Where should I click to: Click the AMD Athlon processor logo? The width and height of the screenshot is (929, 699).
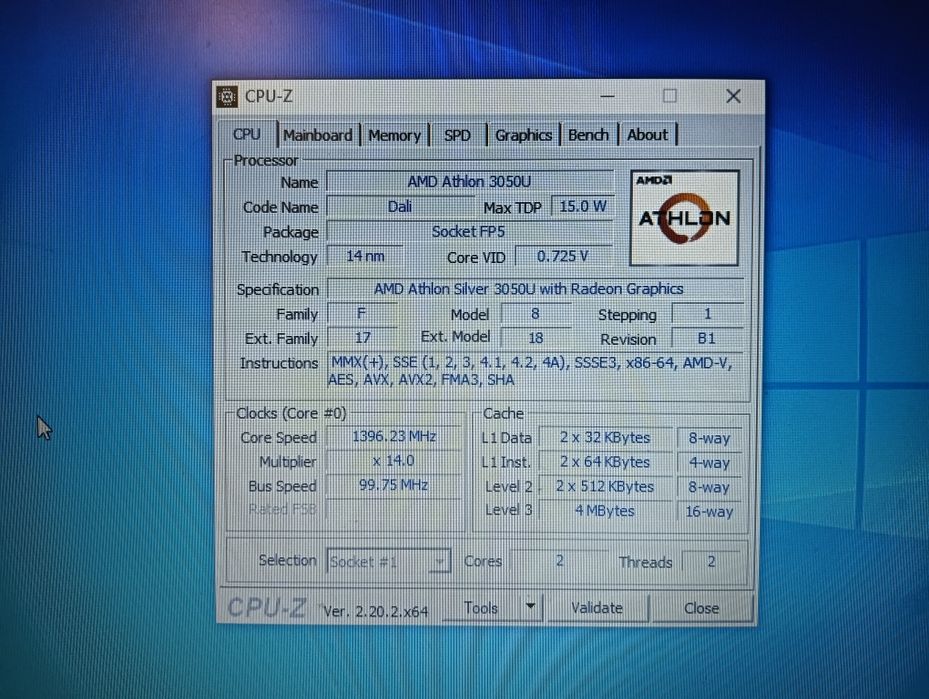click(x=684, y=217)
